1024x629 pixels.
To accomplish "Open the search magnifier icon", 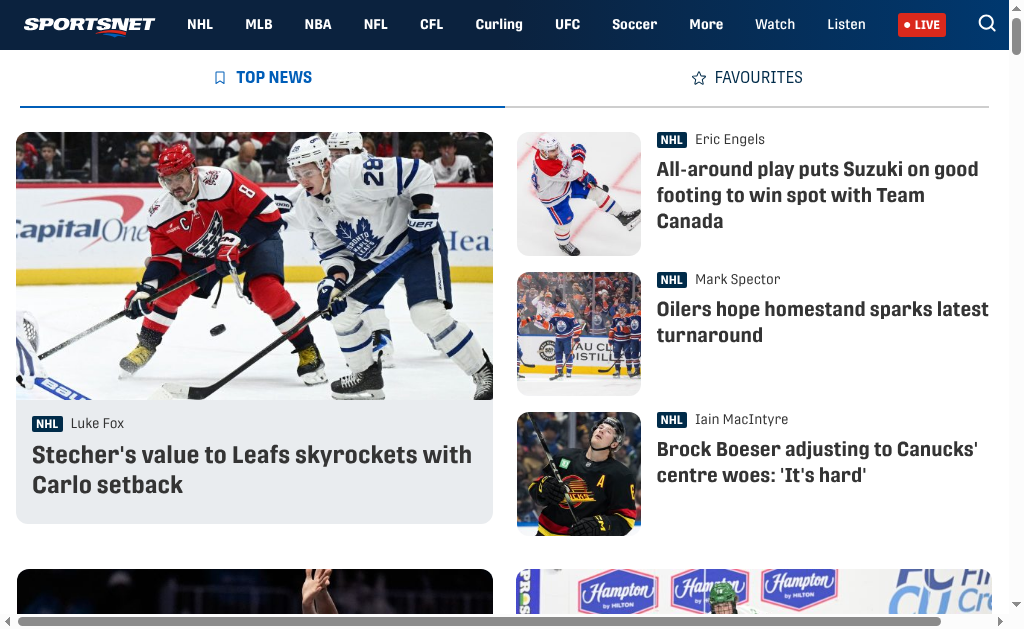I will tap(987, 24).
